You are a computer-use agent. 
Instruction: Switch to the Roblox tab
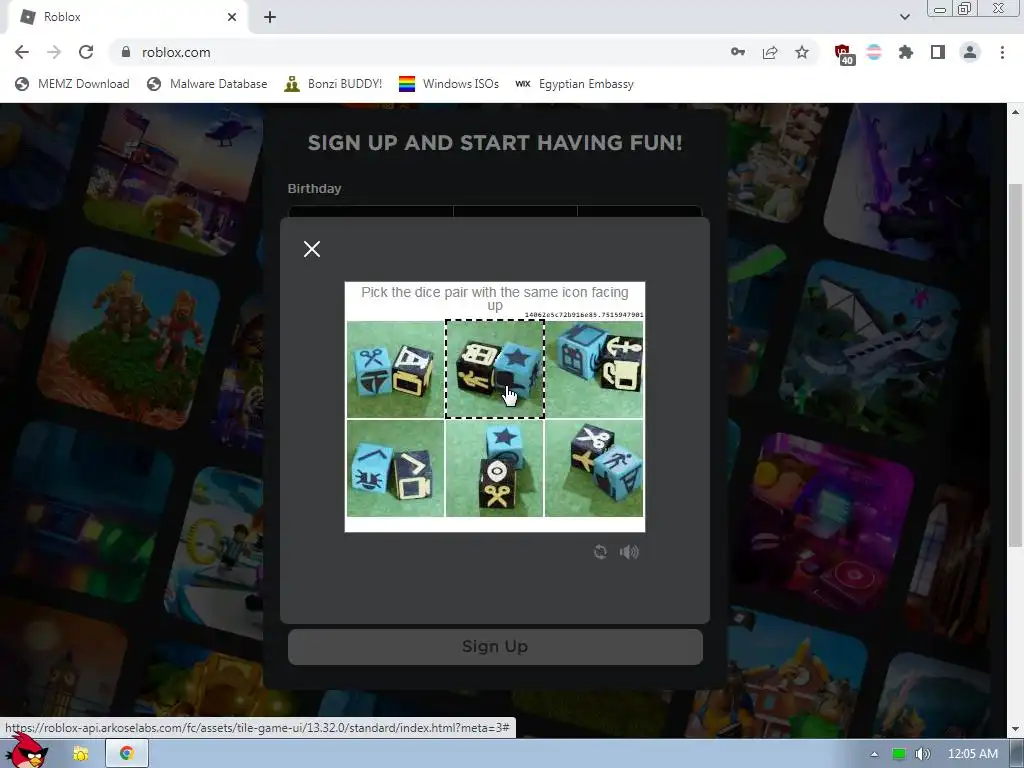pos(127,17)
